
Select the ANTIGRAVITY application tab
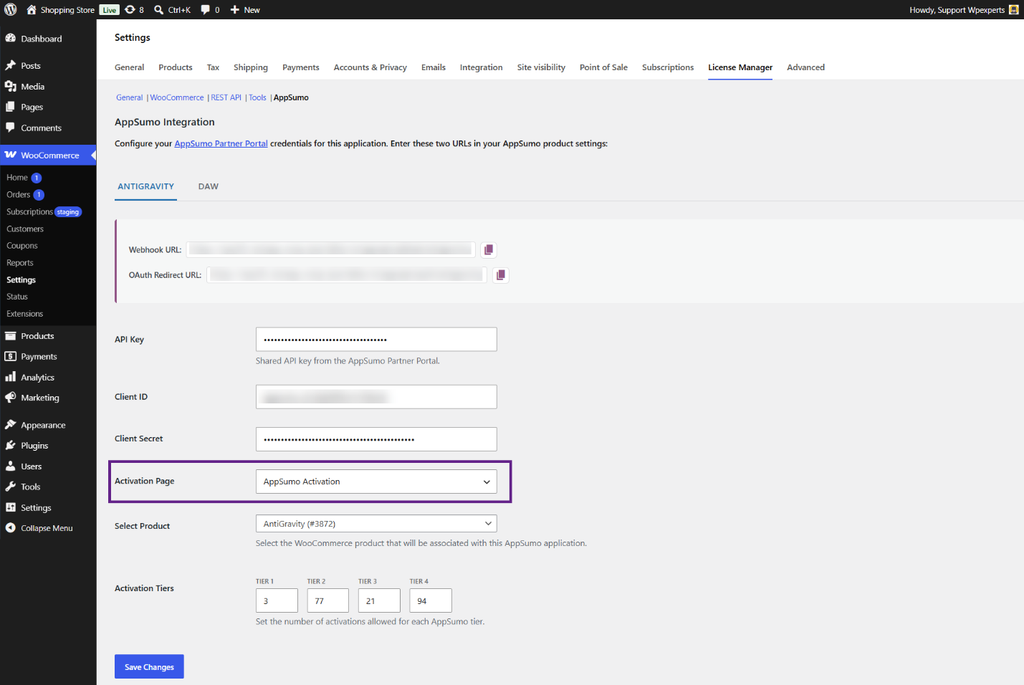coord(146,187)
